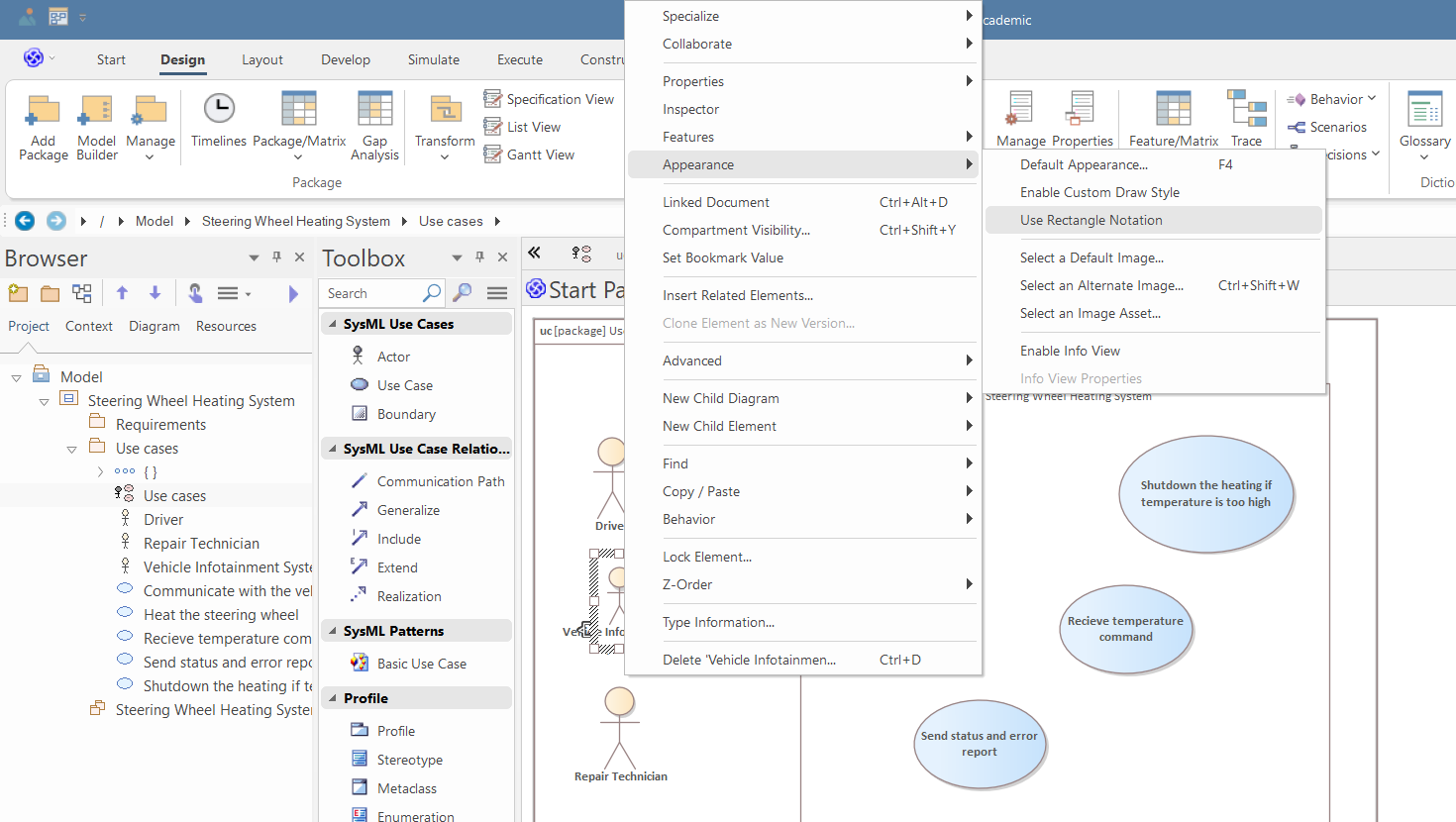Collapse the SysML Use Cases toolbox section
Viewport: 1456px width, 822px height.
pos(331,324)
